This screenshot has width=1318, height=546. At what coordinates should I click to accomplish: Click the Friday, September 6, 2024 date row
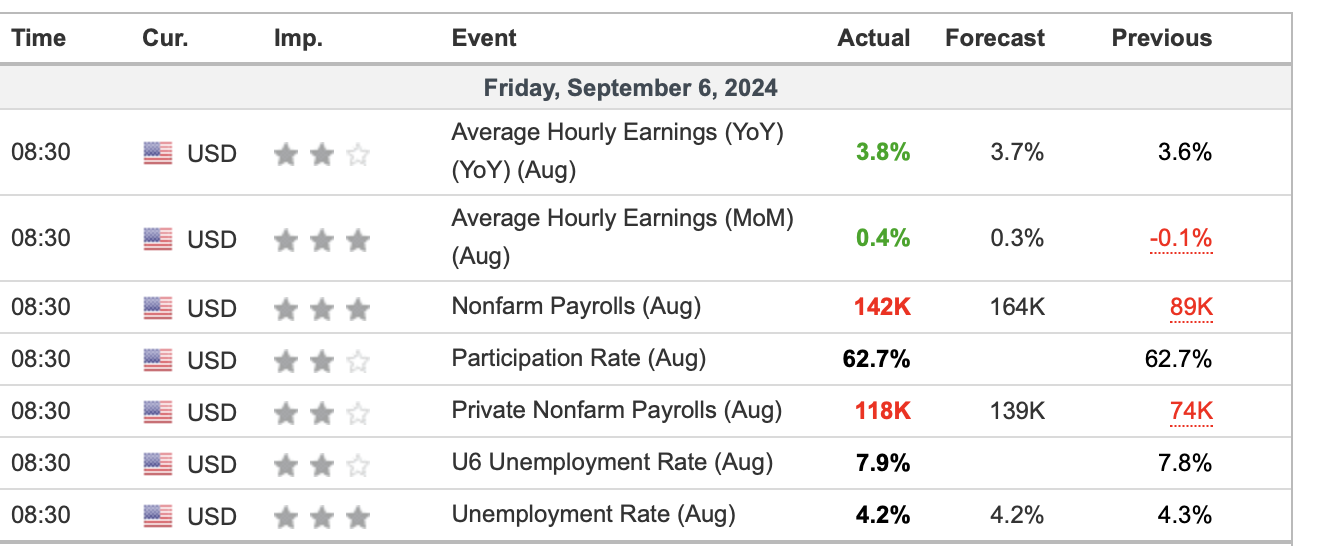(630, 88)
